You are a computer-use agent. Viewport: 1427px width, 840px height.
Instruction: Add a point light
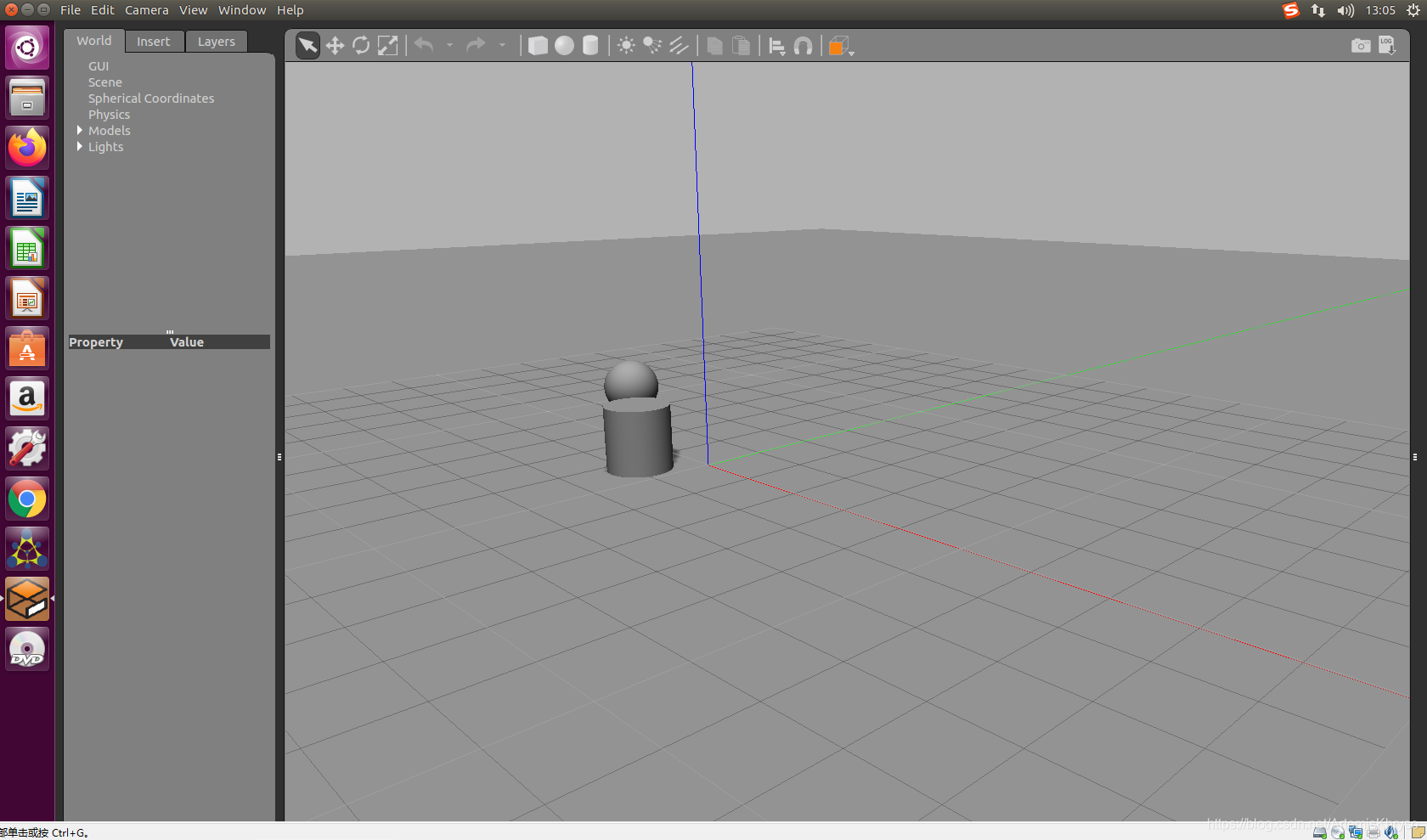point(626,45)
